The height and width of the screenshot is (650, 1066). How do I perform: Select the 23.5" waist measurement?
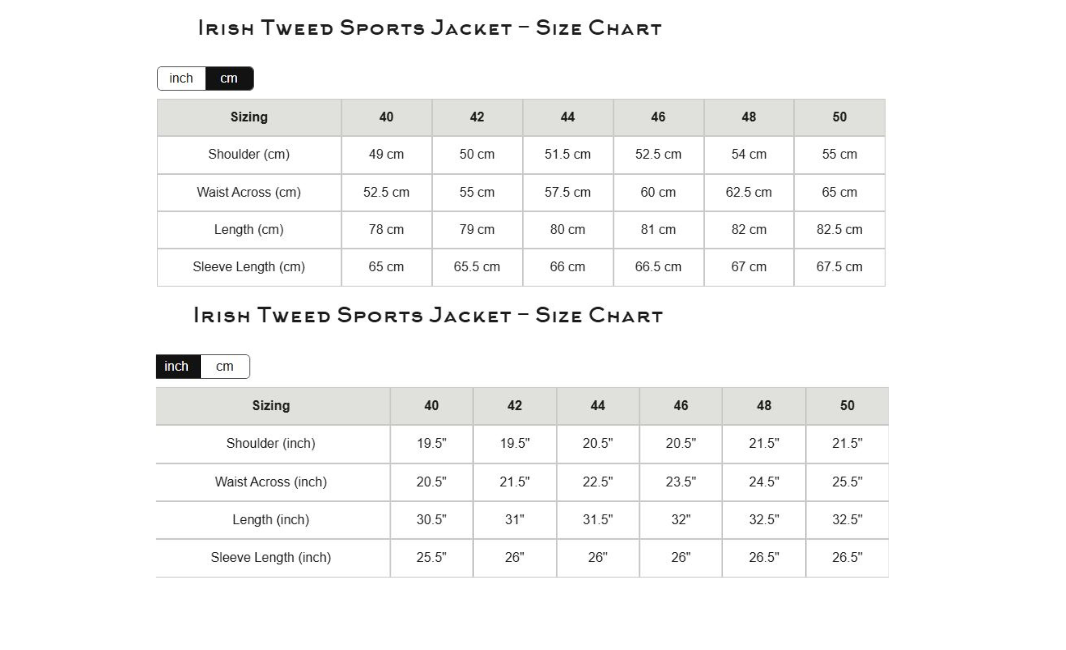pyautogui.click(x=680, y=482)
